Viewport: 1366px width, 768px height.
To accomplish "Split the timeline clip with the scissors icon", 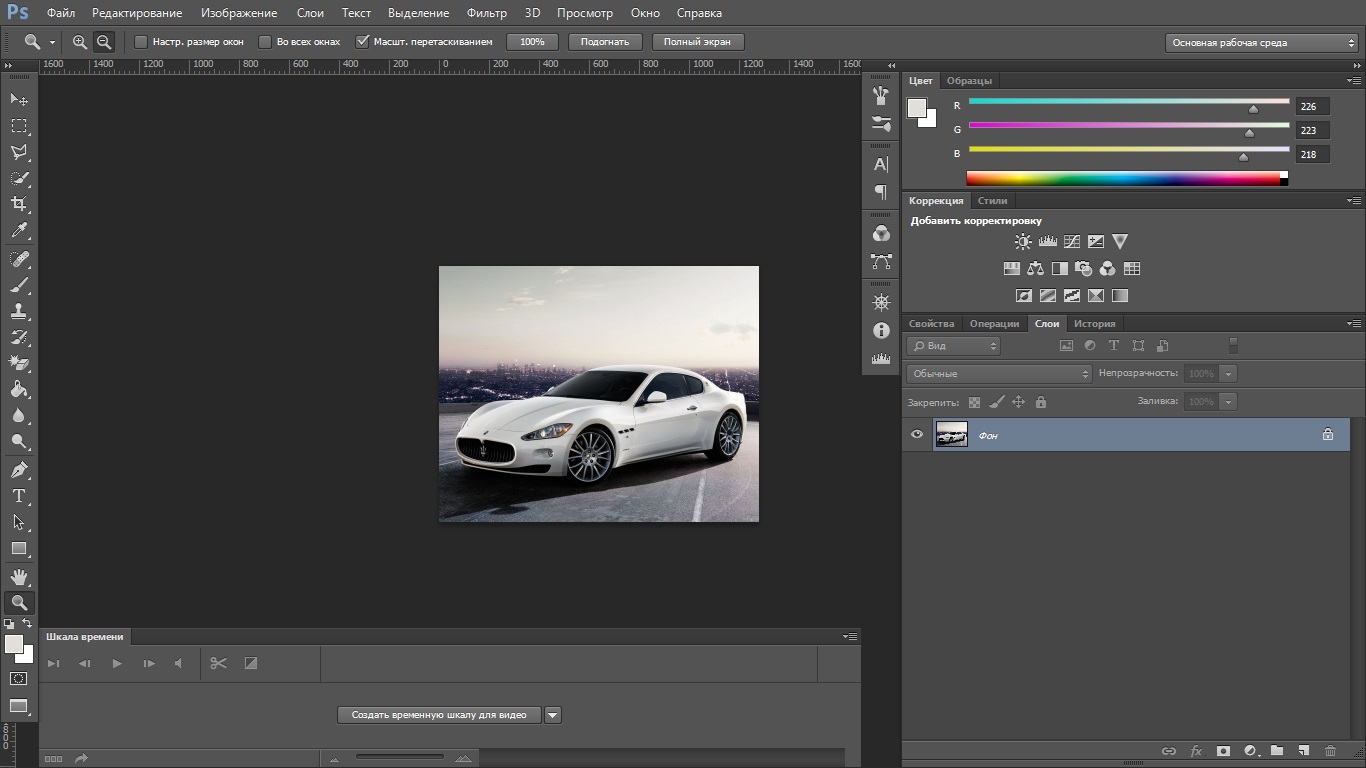I will 219,663.
